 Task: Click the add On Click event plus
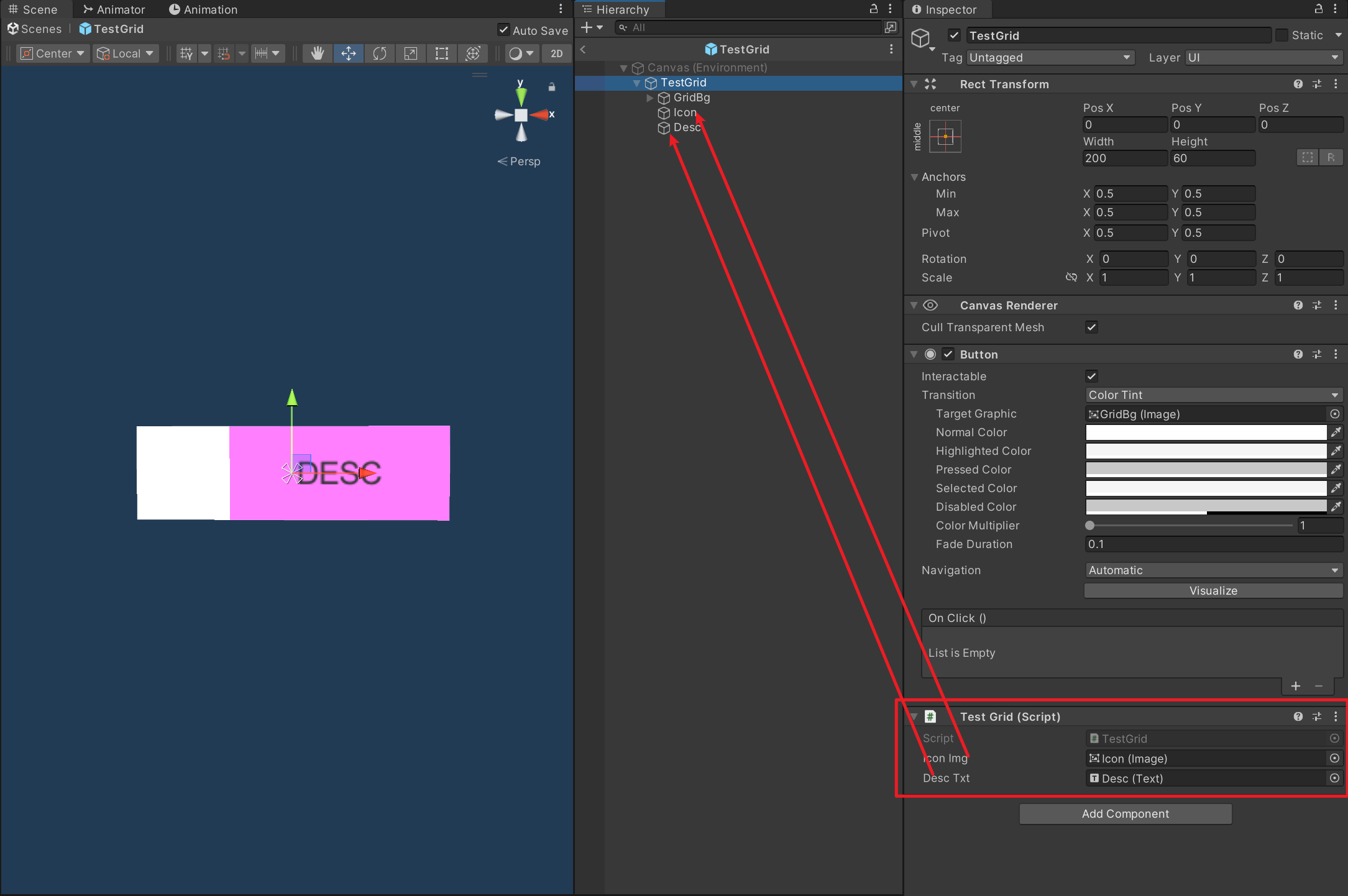pyautogui.click(x=1295, y=686)
